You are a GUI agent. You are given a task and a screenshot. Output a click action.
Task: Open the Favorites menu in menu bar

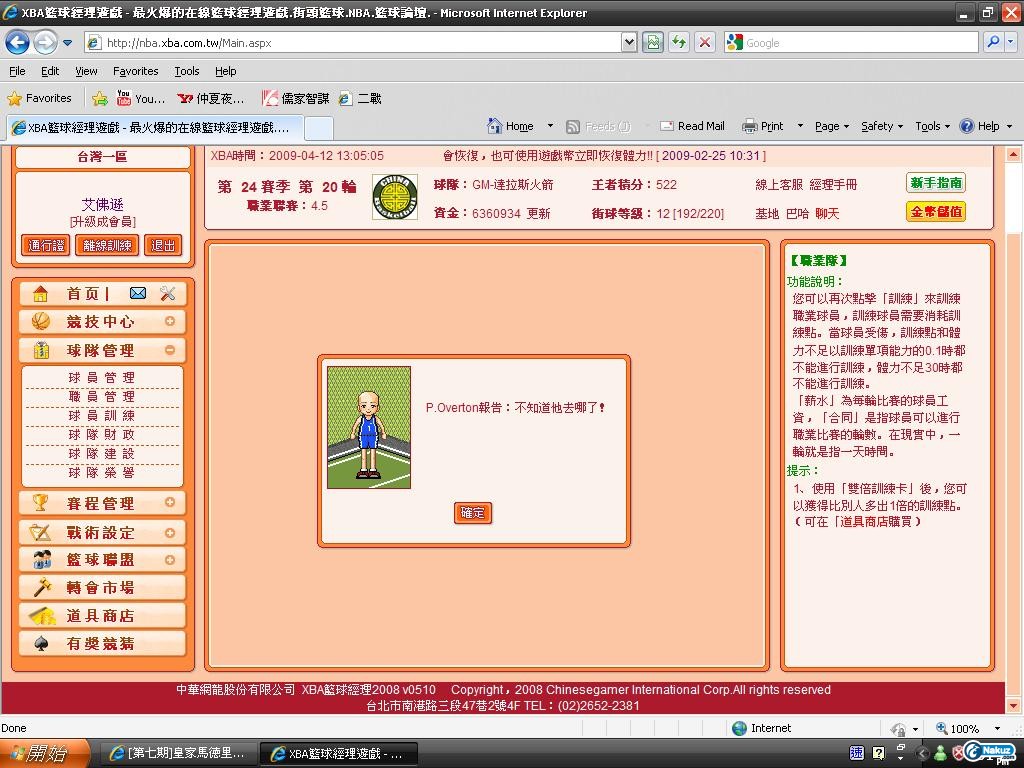click(135, 71)
